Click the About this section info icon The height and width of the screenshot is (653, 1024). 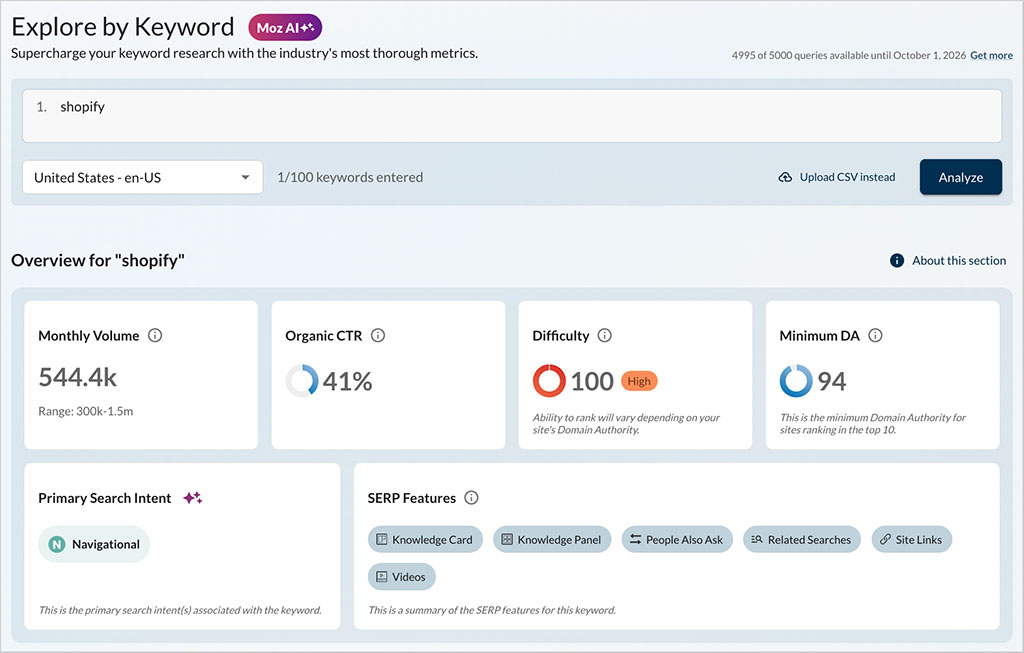point(897,261)
